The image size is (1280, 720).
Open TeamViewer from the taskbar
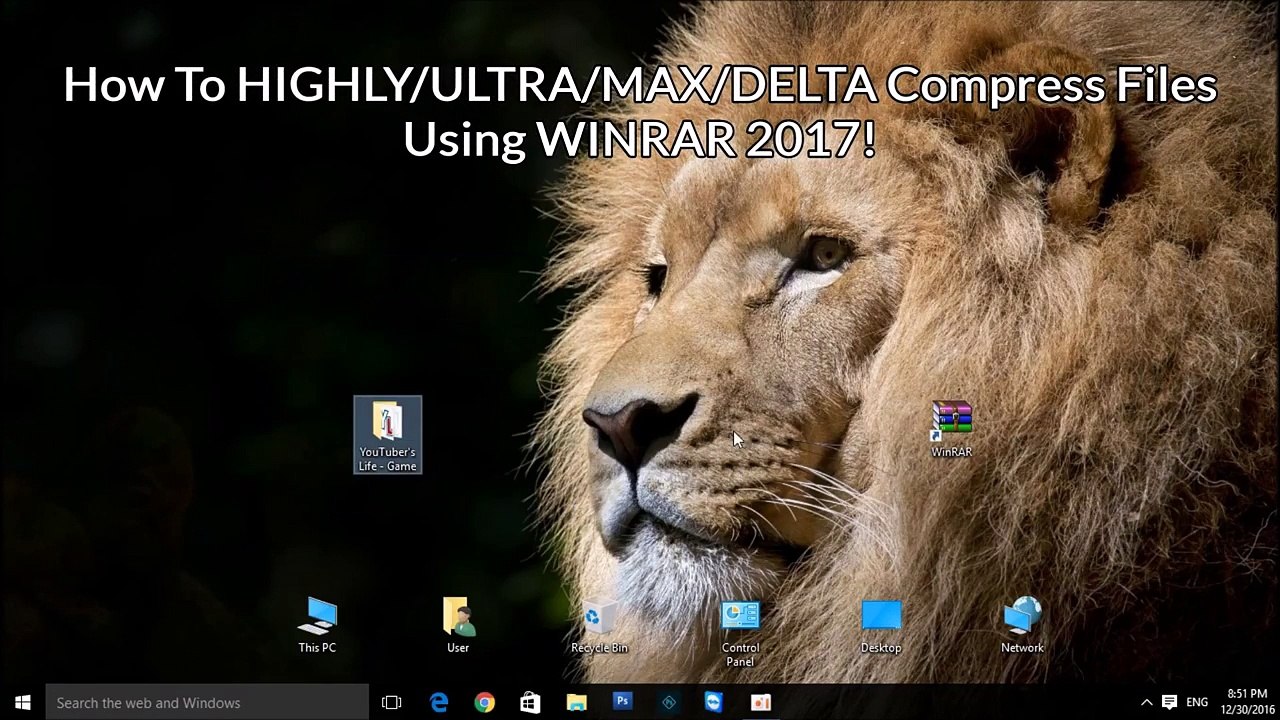click(714, 702)
